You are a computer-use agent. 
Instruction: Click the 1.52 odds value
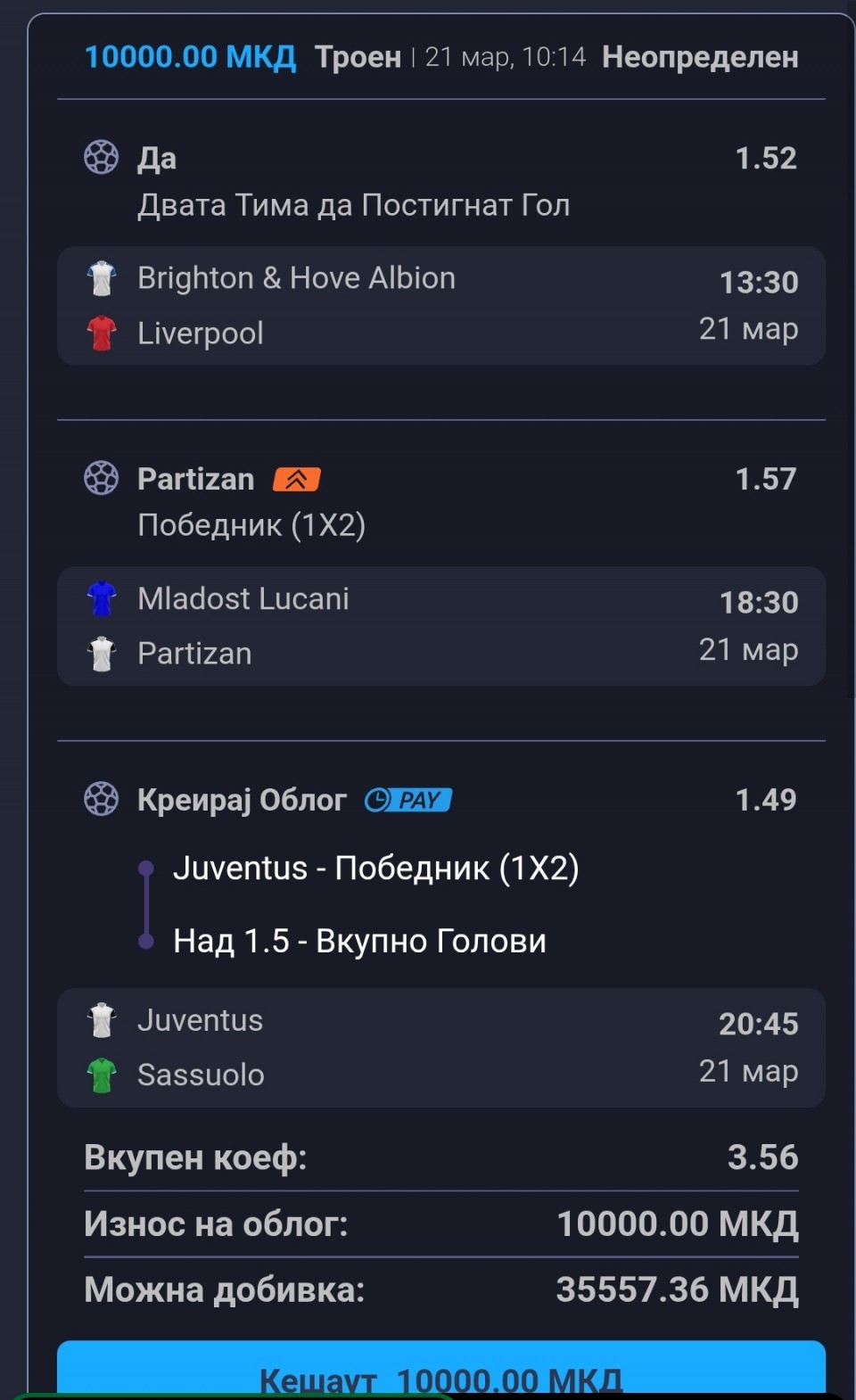click(765, 158)
